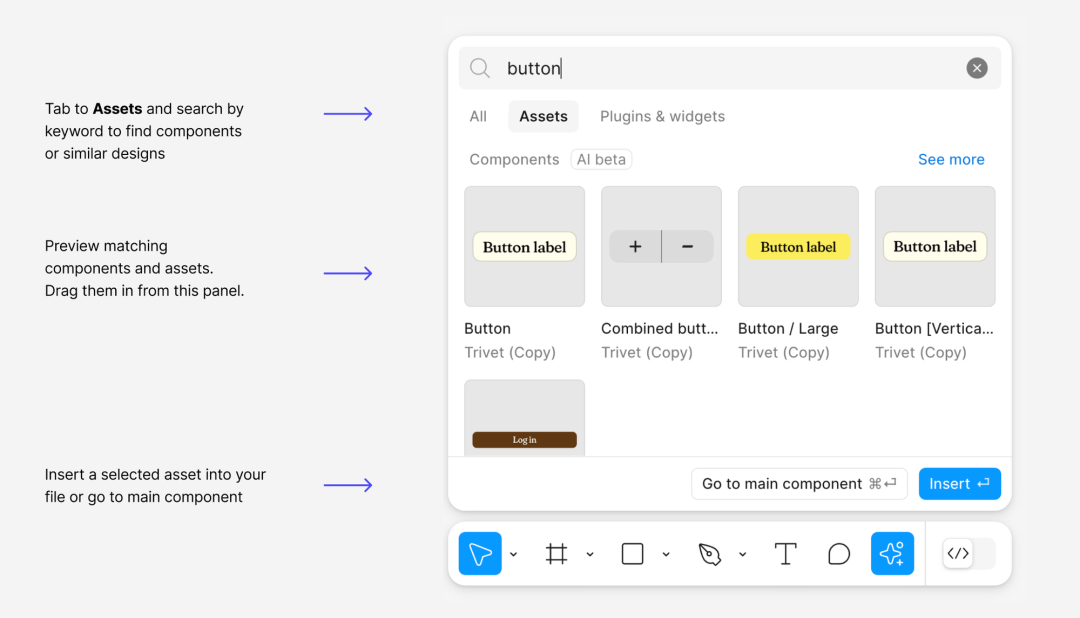The height and width of the screenshot is (618, 1080).
Task: Expand Pen tool dropdown arrow
Action: pyautogui.click(x=742, y=554)
